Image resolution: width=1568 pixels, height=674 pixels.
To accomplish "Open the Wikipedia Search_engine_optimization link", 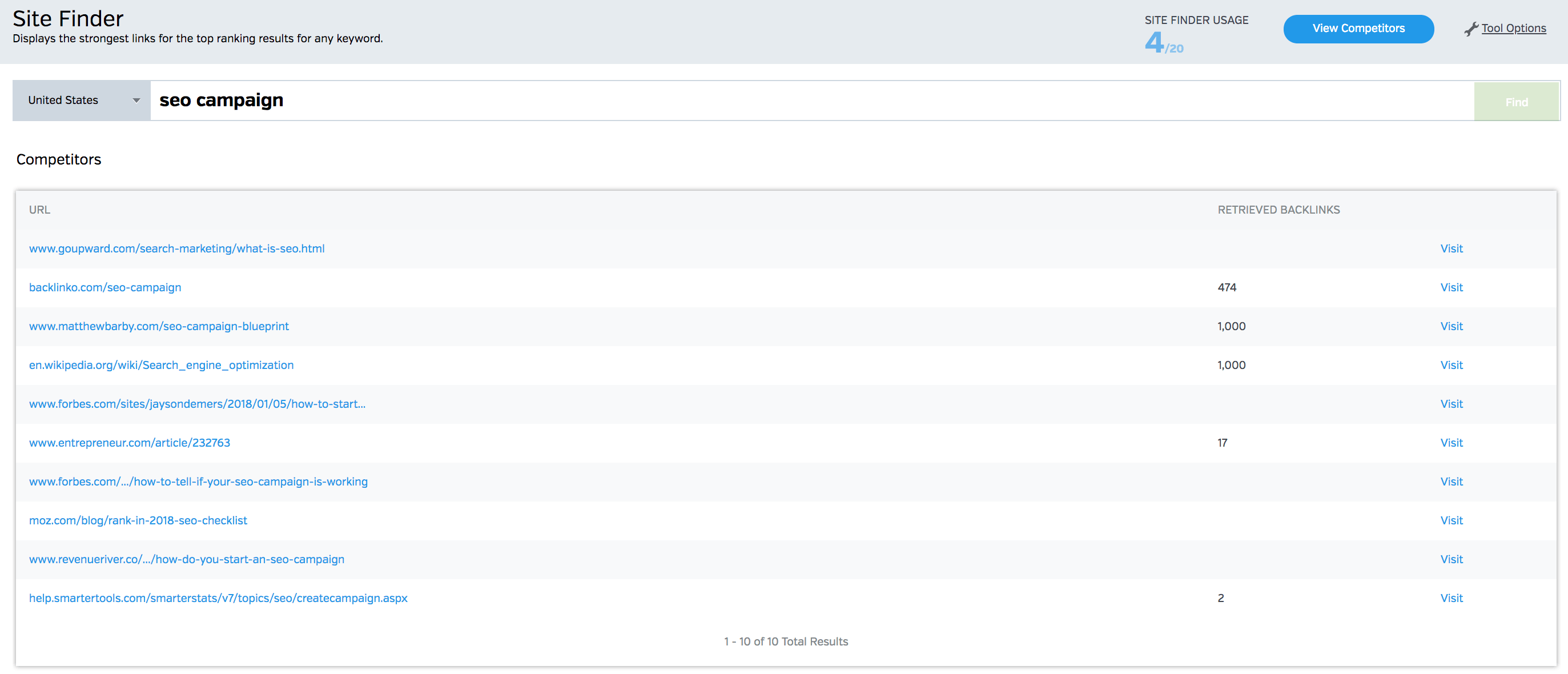I will pos(161,366).
